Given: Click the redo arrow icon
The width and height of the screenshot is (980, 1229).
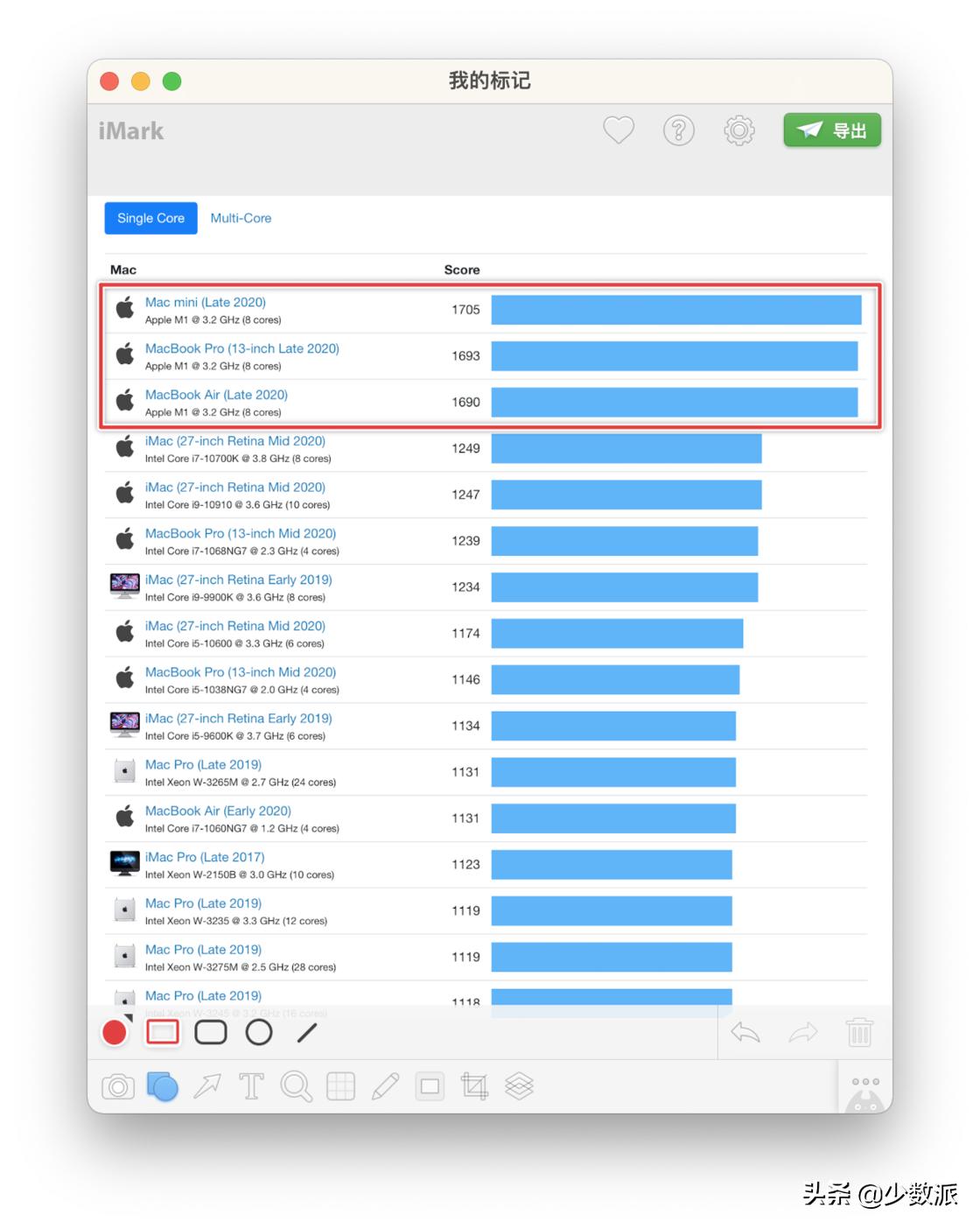Looking at the screenshot, I should click(802, 1033).
